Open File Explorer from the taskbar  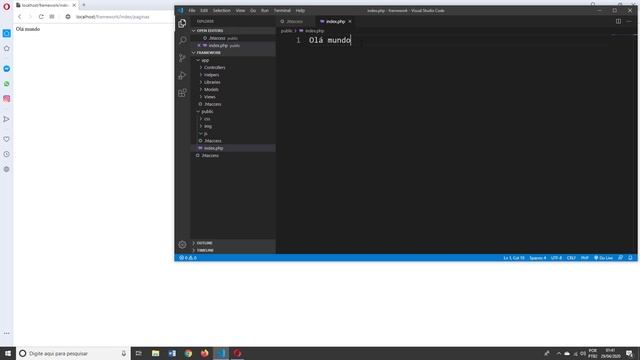point(156,353)
